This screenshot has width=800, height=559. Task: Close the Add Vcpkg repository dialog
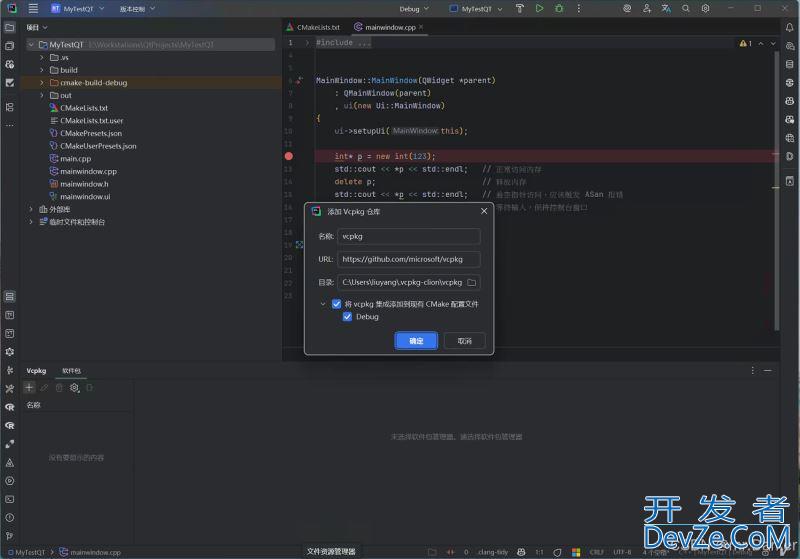click(x=484, y=211)
